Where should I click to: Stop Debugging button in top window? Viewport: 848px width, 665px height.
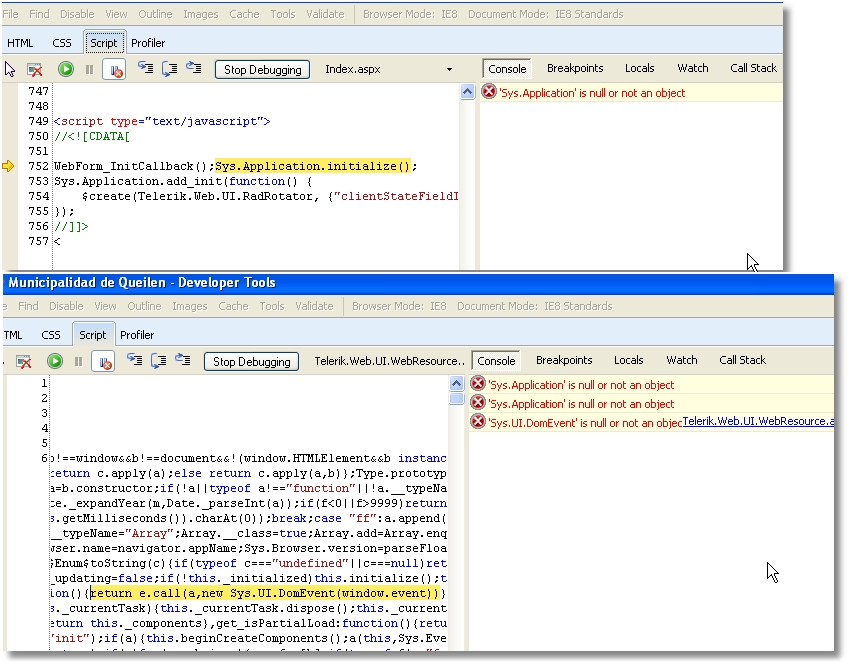262,70
